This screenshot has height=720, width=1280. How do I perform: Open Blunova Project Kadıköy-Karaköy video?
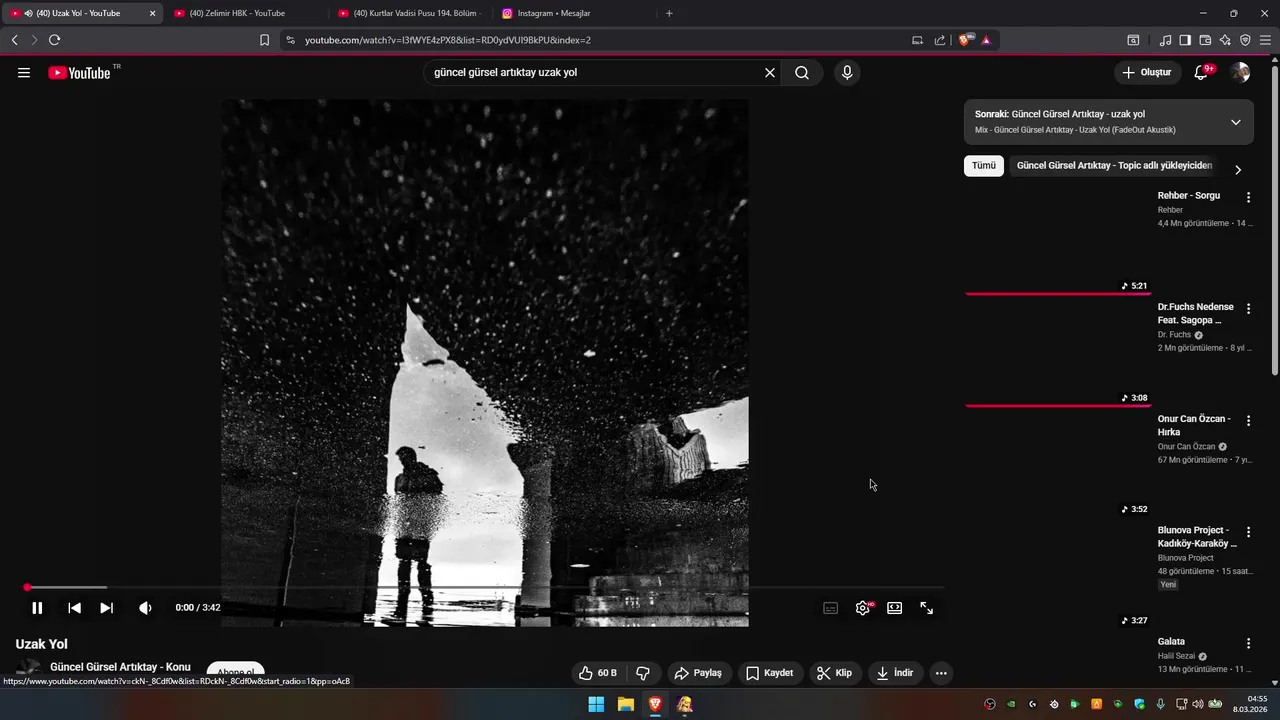(1197, 537)
